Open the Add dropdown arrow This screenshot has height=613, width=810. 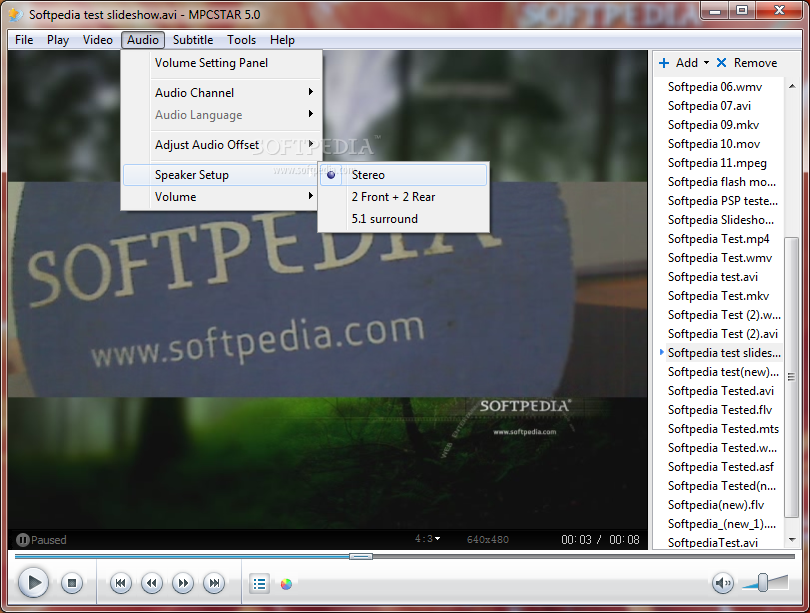(x=706, y=62)
